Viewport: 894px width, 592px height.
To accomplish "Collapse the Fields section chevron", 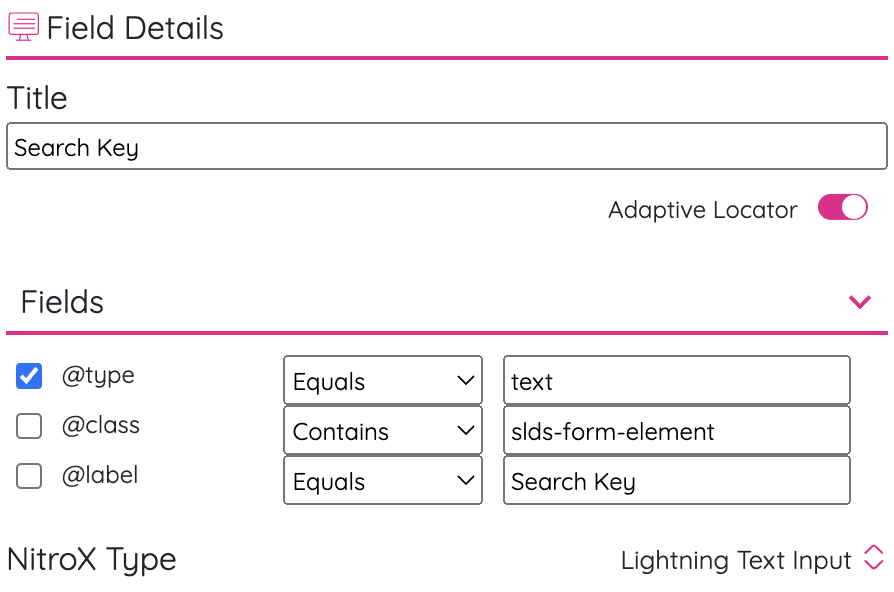I will coord(860,301).
